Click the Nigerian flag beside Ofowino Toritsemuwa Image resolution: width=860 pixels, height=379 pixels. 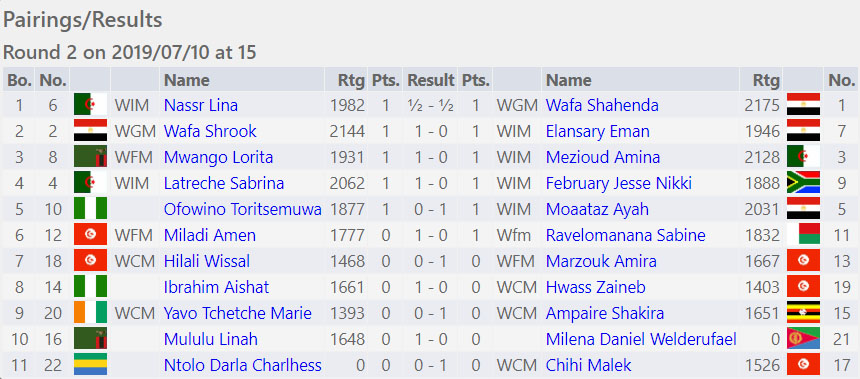(90, 209)
